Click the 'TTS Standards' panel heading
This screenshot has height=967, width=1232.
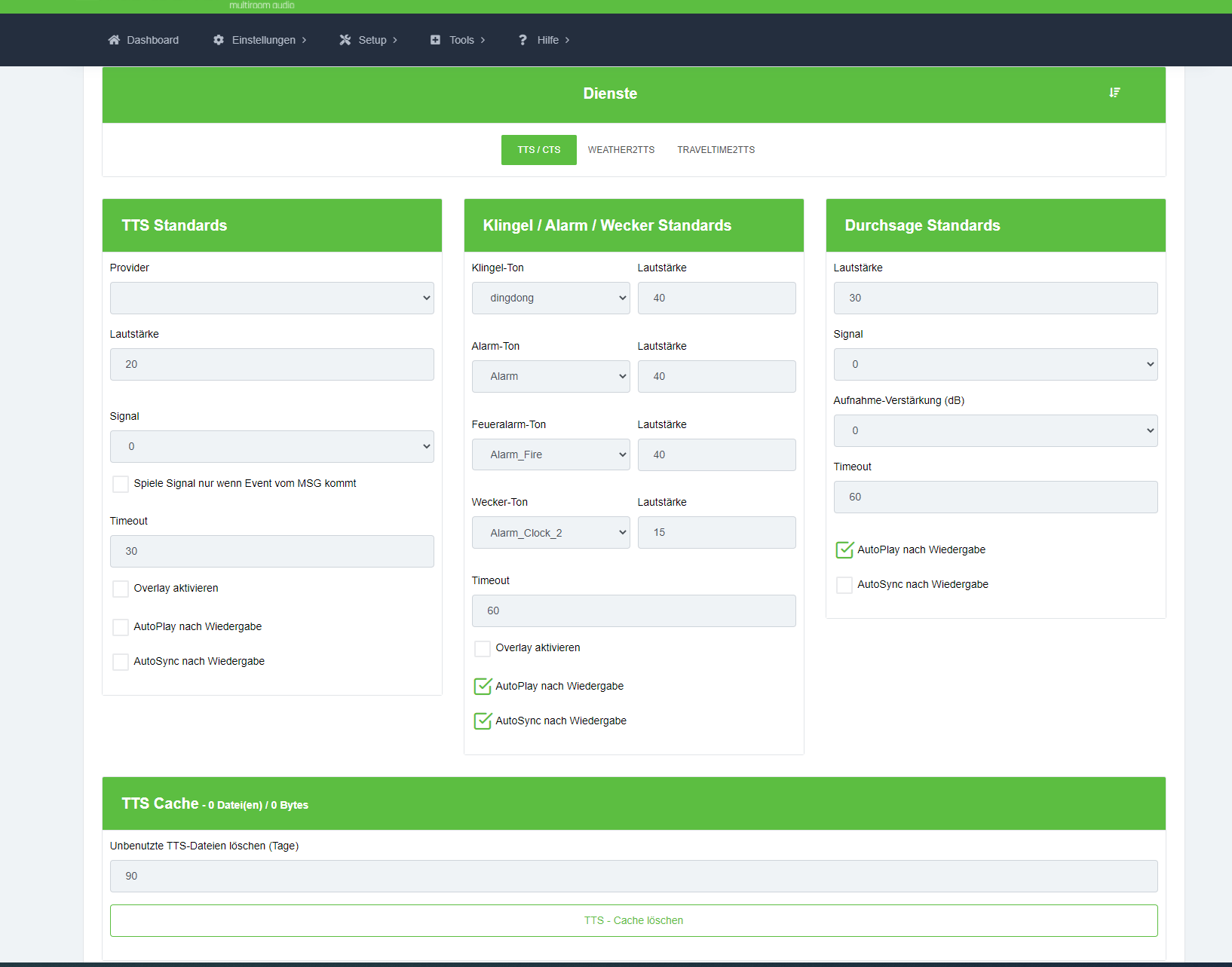[174, 225]
